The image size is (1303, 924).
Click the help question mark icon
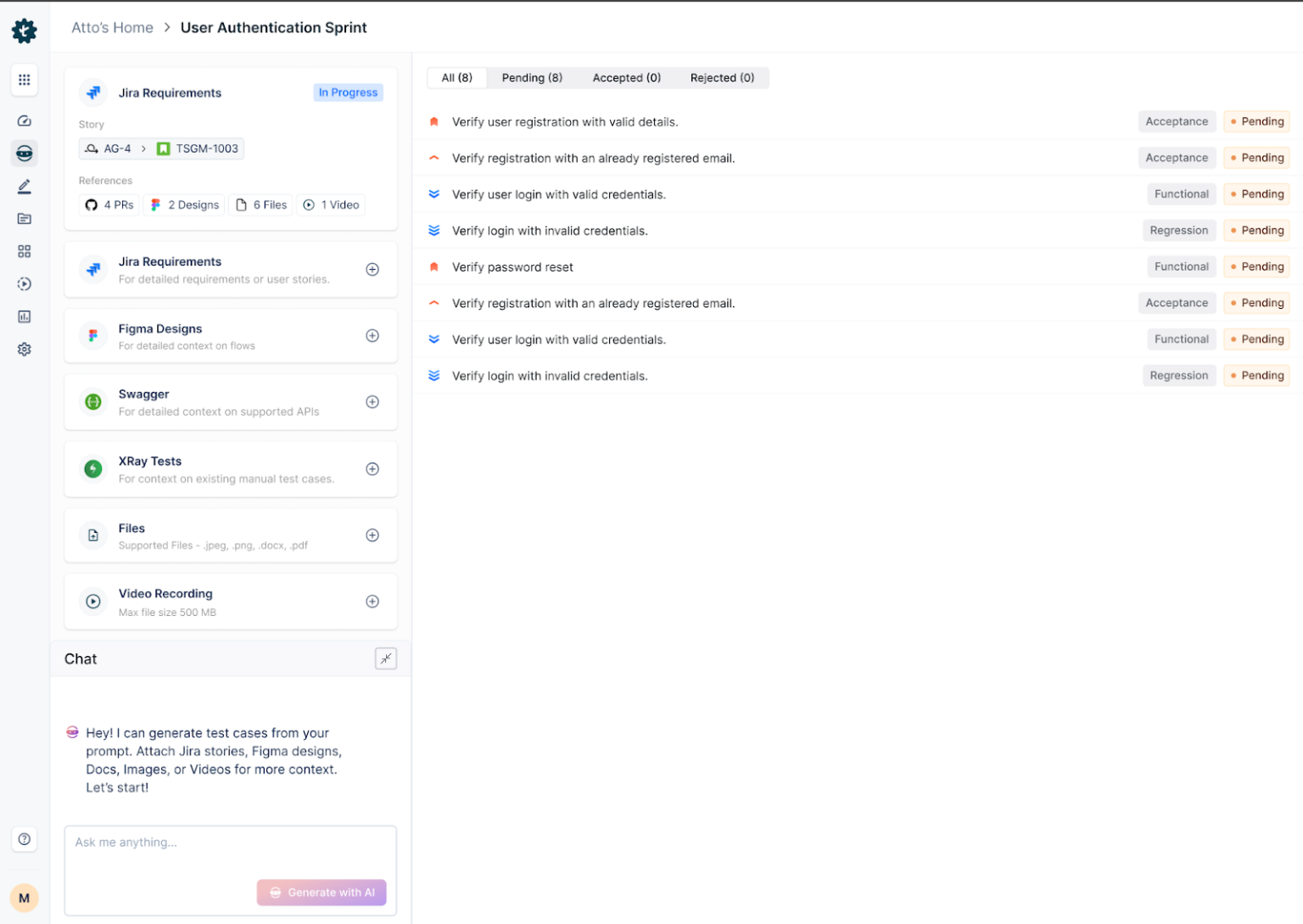pyautogui.click(x=25, y=839)
